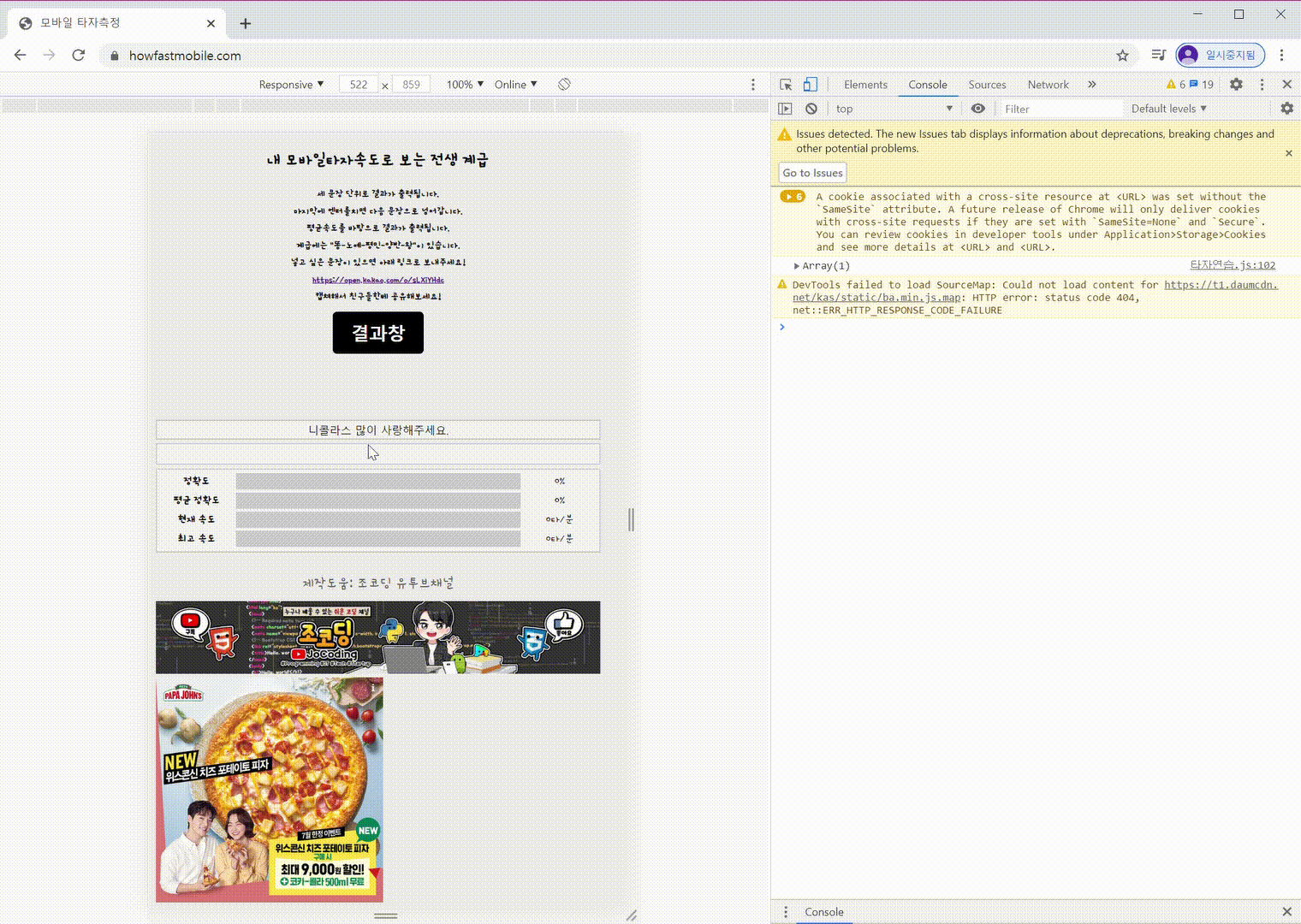
Task: Open the 일시중지됨 profile button
Action: click(1220, 55)
